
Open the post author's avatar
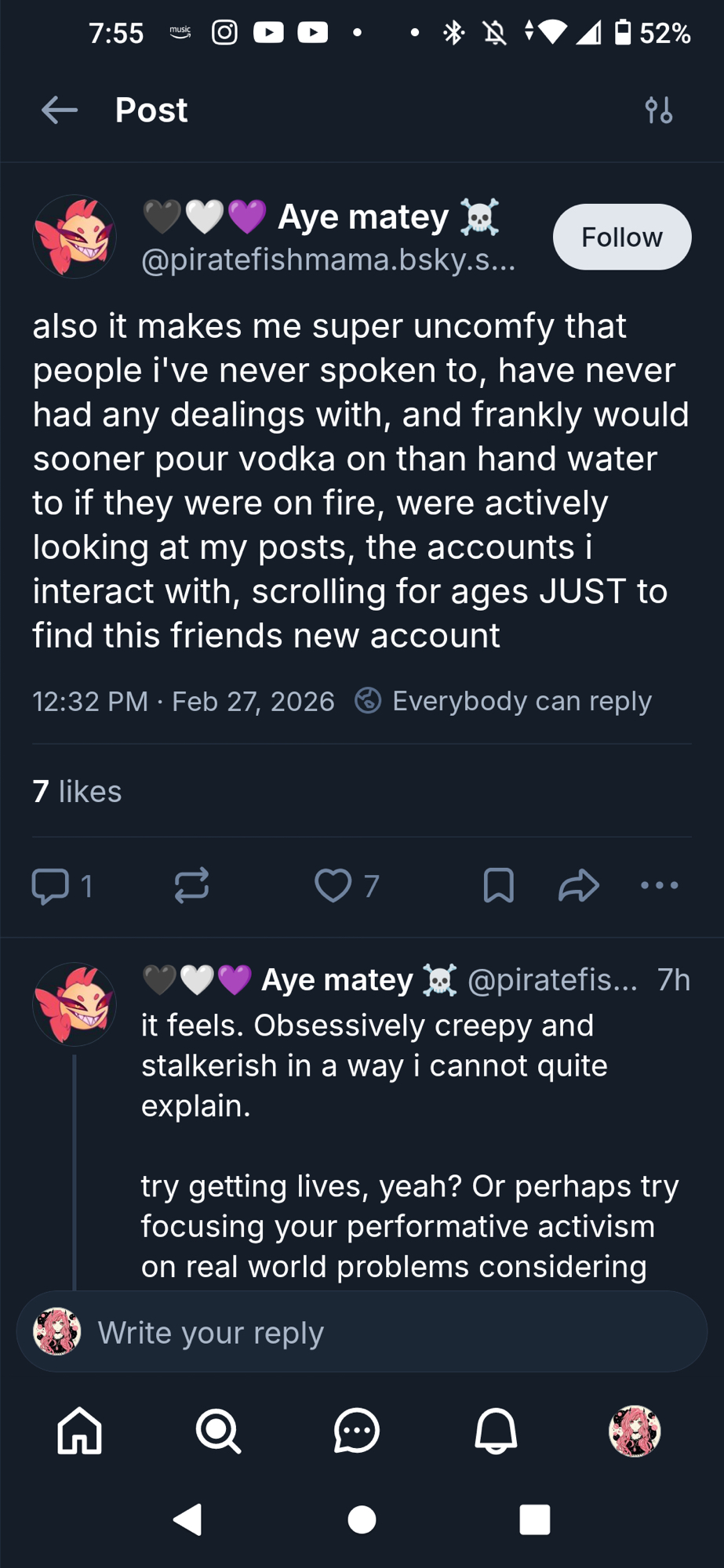pos(75,237)
